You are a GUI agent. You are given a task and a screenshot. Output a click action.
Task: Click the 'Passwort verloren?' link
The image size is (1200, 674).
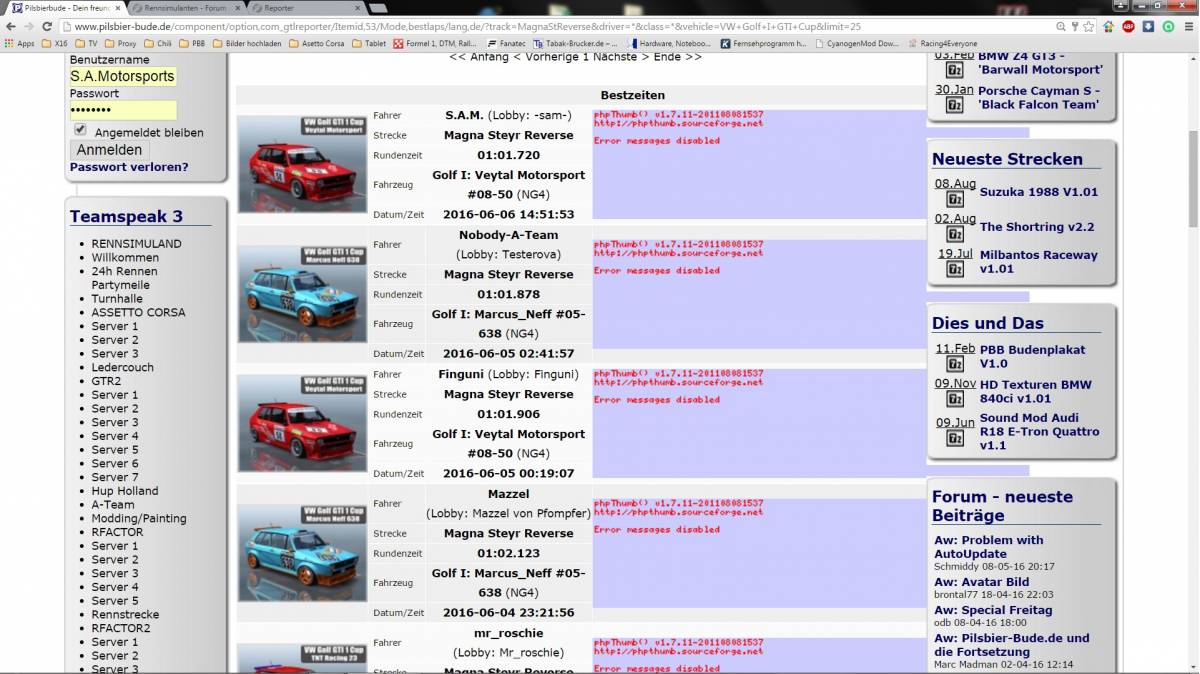click(129, 167)
